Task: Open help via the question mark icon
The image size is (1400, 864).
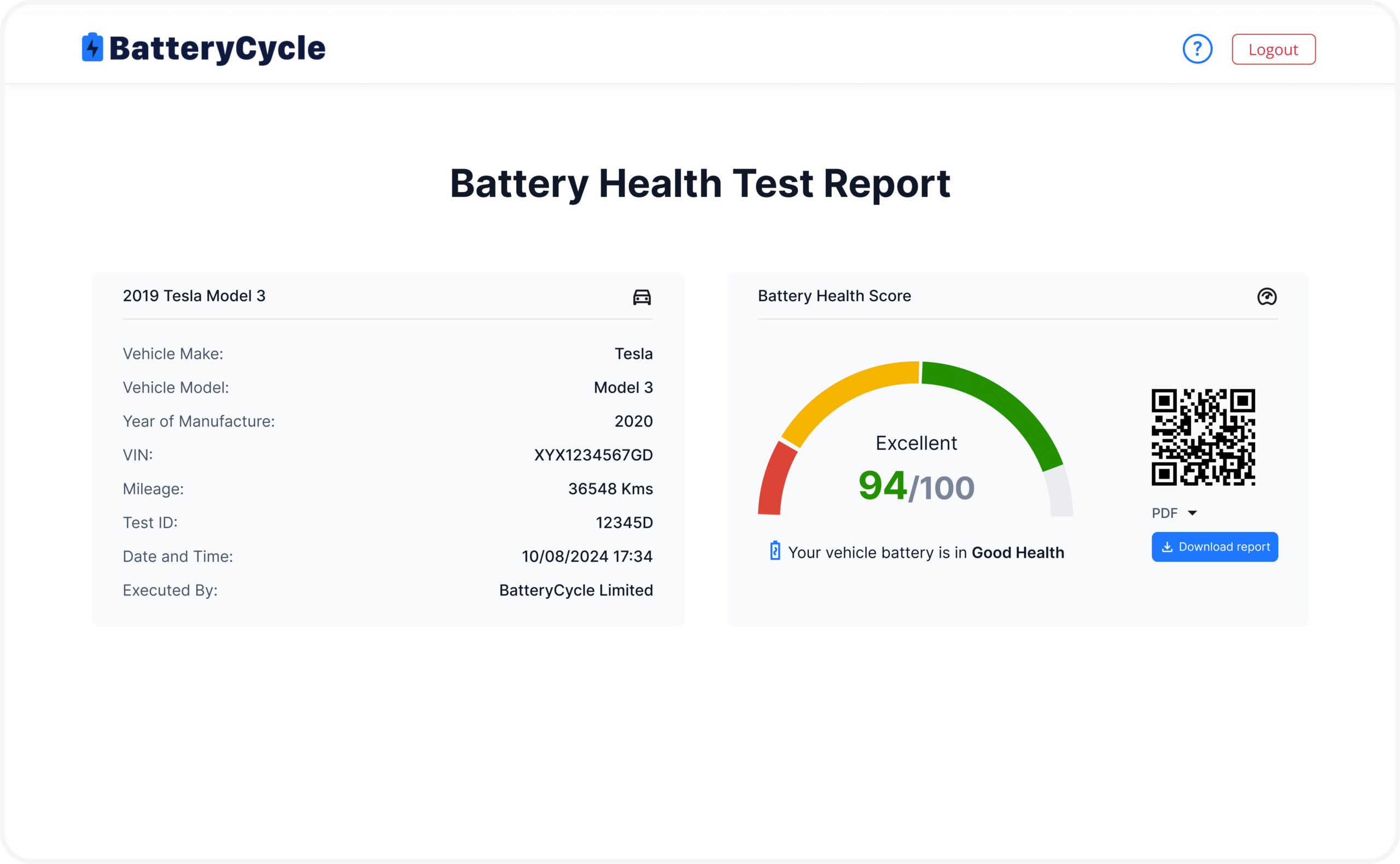Action: (x=1197, y=49)
